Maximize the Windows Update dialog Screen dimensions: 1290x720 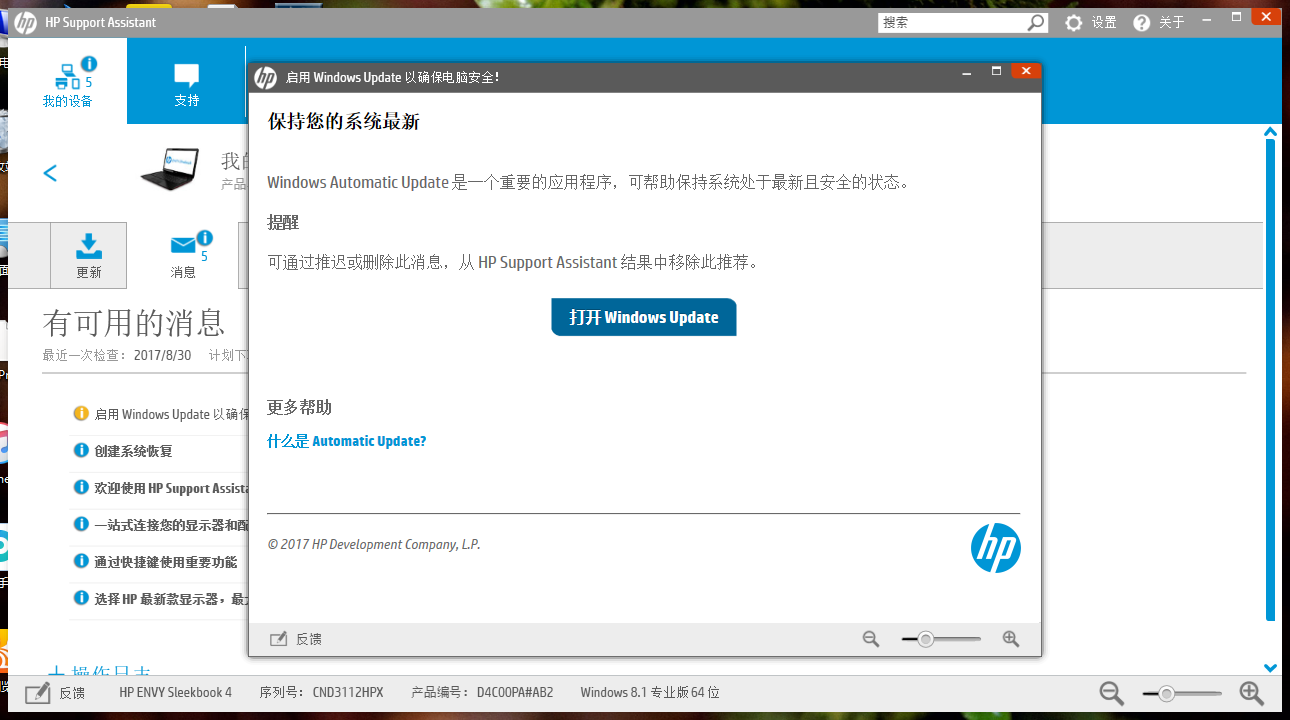pyautogui.click(x=996, y=72)
